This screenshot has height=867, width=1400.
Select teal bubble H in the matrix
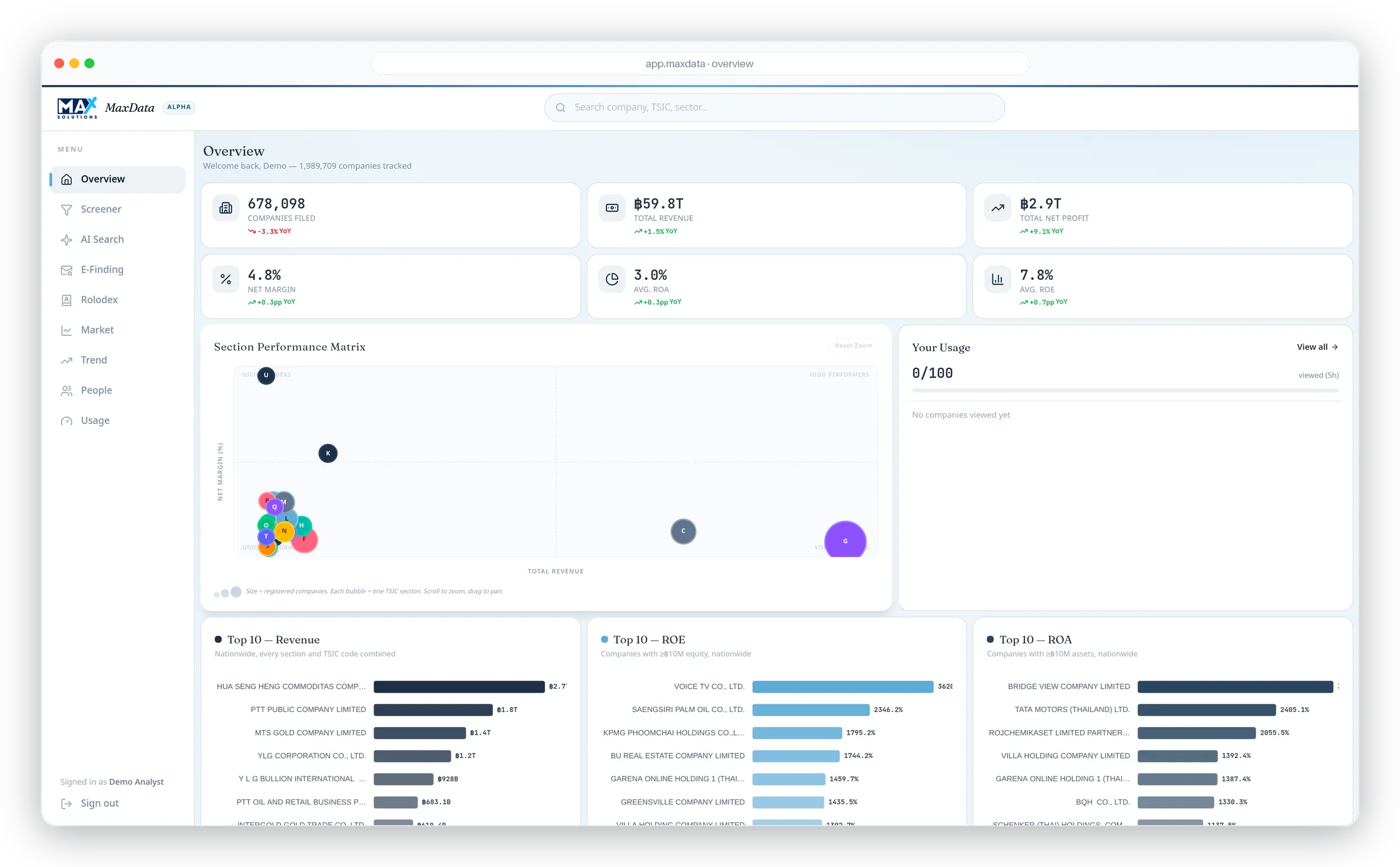[304, 525]
